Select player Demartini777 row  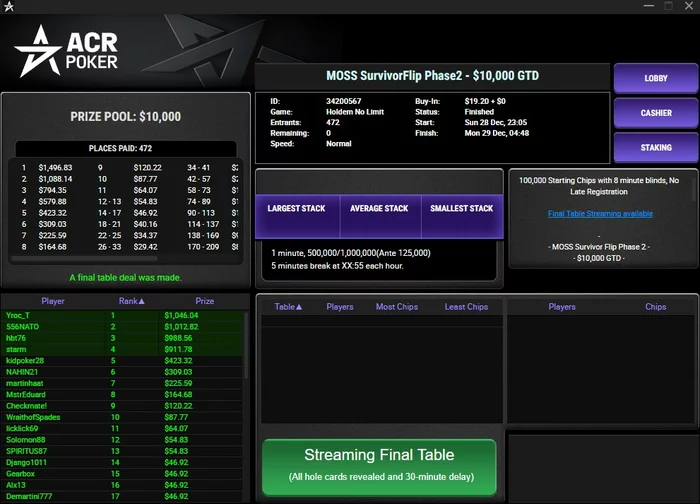(122, 496)
